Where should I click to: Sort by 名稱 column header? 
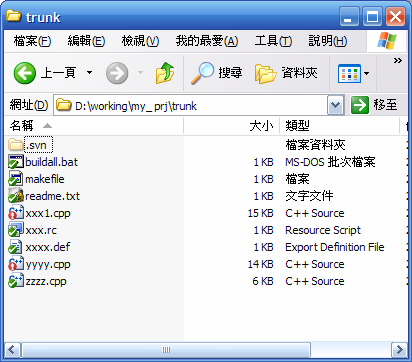(94, 126)
